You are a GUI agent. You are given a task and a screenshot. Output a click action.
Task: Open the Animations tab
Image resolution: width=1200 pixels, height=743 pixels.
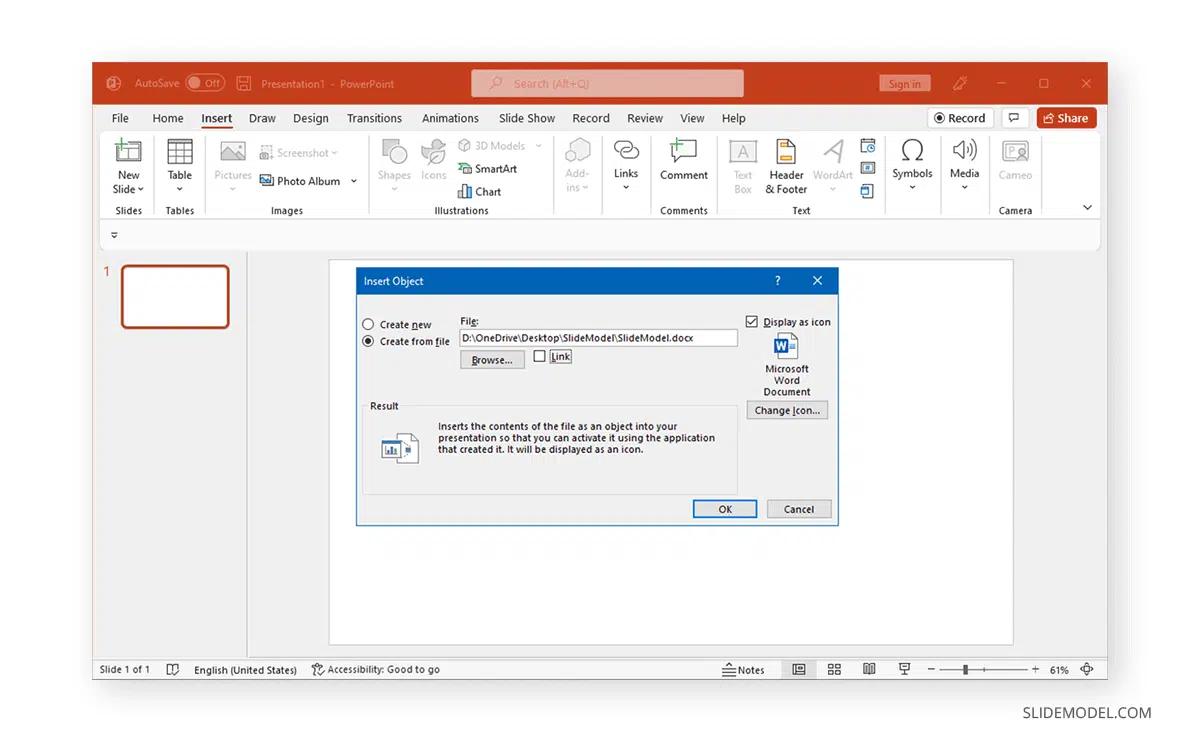click(450, 118)
